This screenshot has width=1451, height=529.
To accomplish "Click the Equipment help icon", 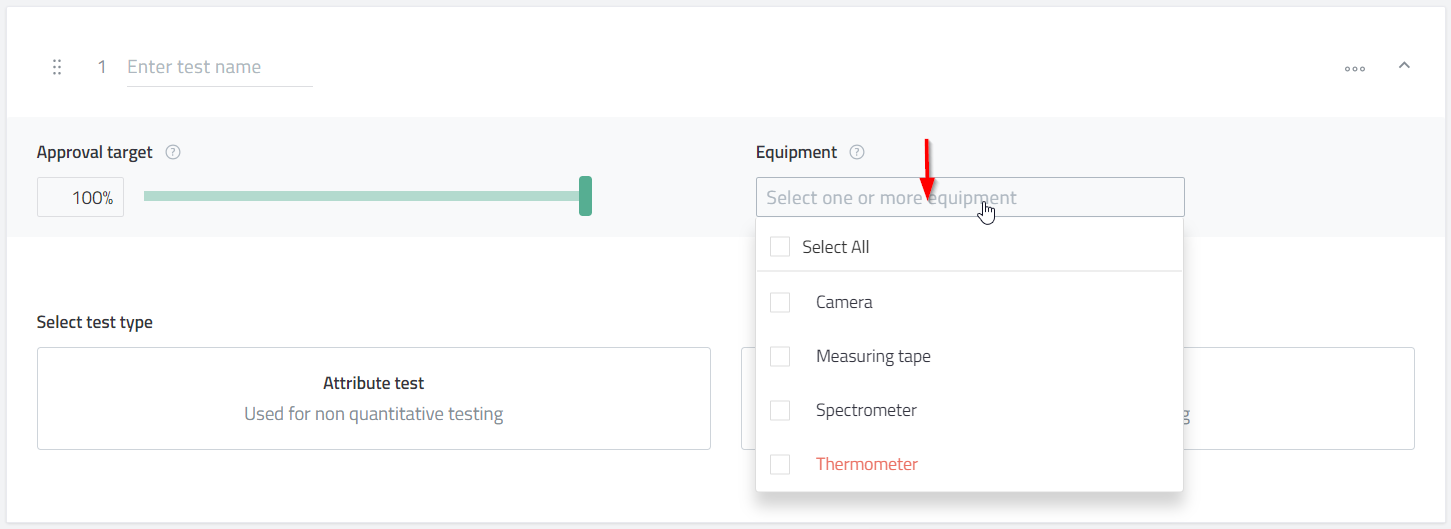I will tap(857, 153).
